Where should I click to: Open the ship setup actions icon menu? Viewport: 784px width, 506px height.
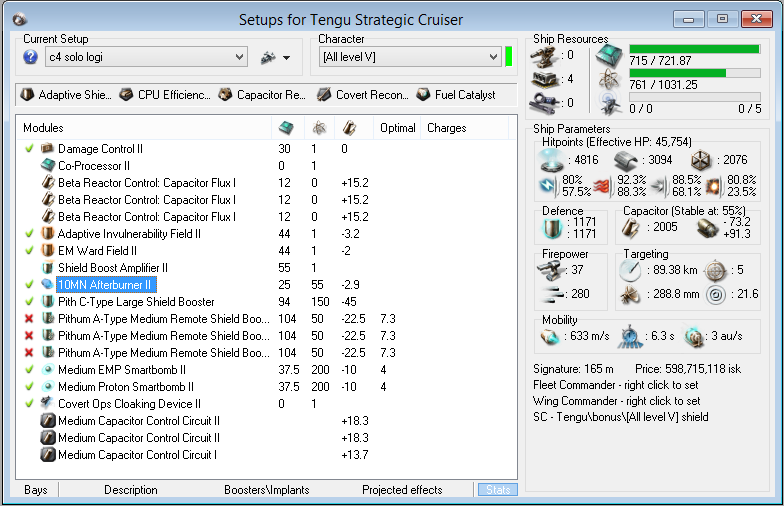[x=275, y=57]
